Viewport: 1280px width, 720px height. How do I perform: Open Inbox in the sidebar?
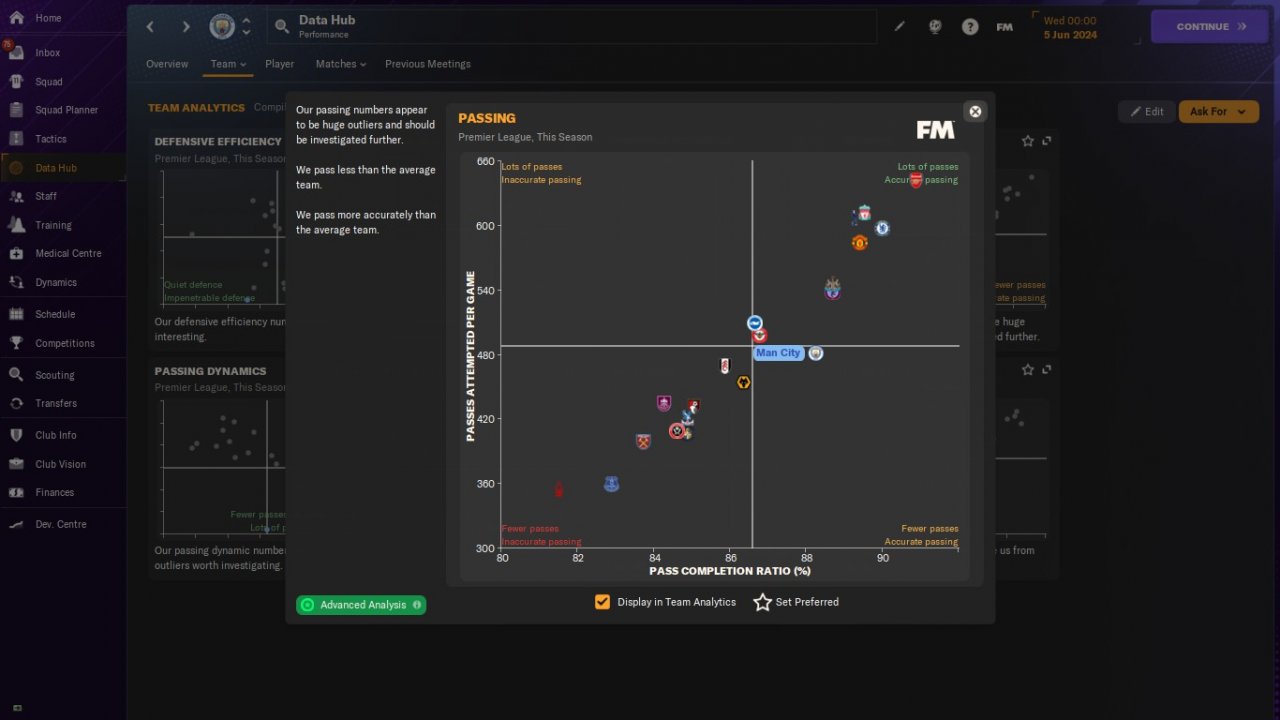pyautogui.click(x=63, y=53)
